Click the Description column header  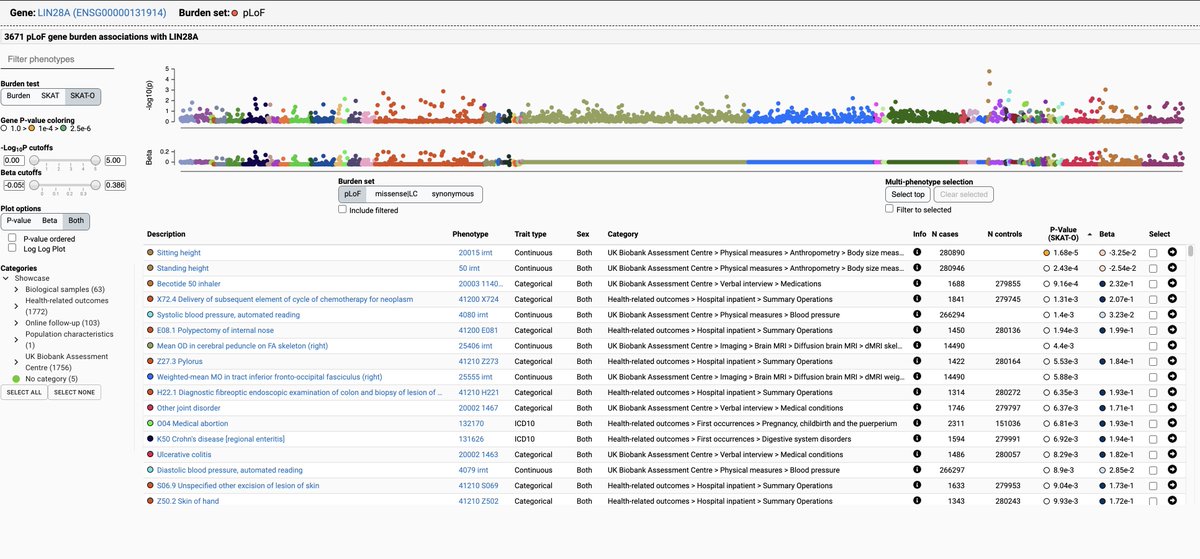coord(166,234)
